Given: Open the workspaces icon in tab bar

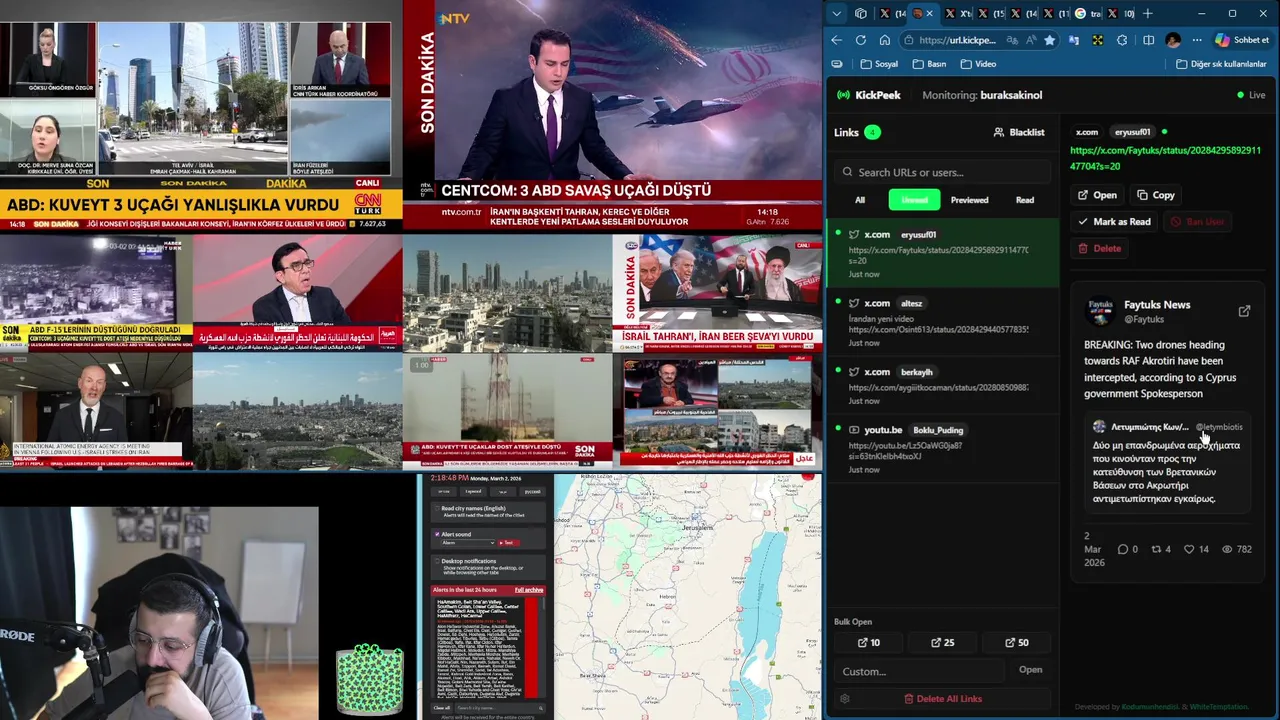Looking at the screenshot, I should (x=861, y=13).
